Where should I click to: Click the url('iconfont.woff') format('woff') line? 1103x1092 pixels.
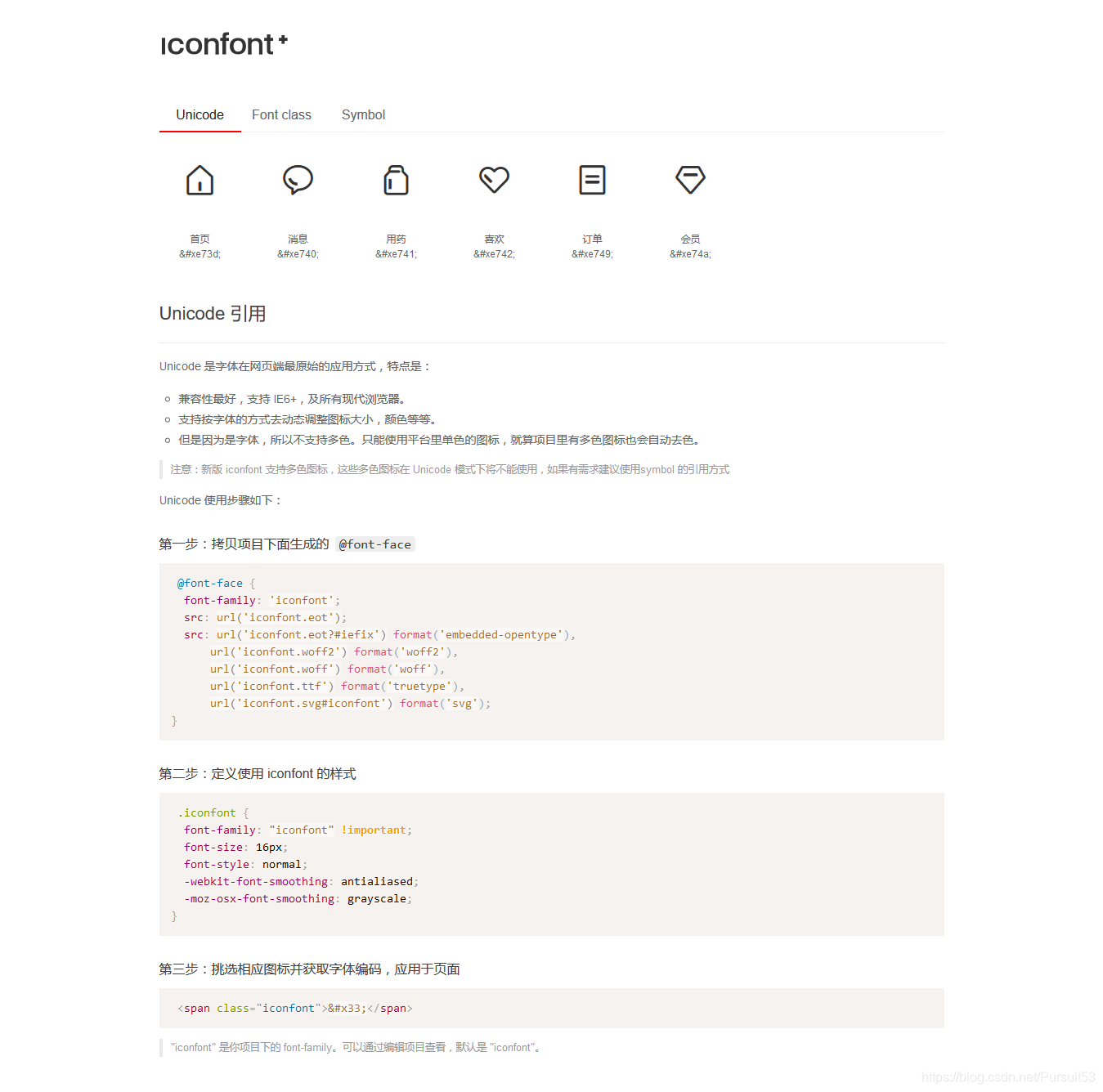327,669
